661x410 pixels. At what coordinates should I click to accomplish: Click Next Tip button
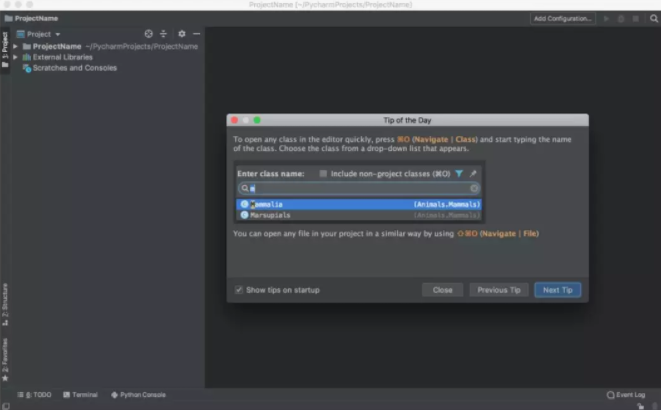pos(558,290)
